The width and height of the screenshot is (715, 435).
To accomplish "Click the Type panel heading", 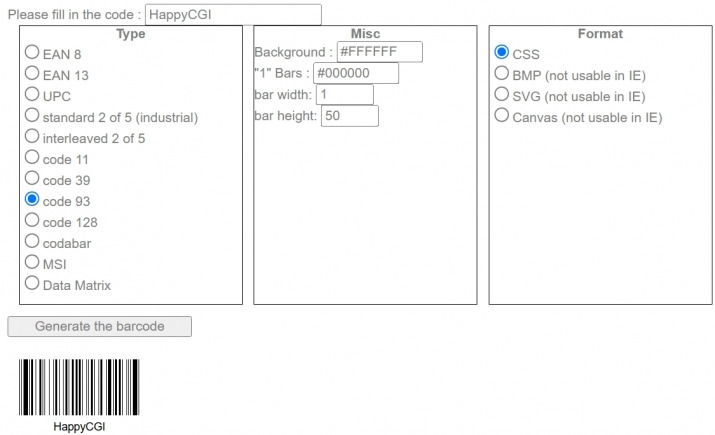I will pos(130,34).
